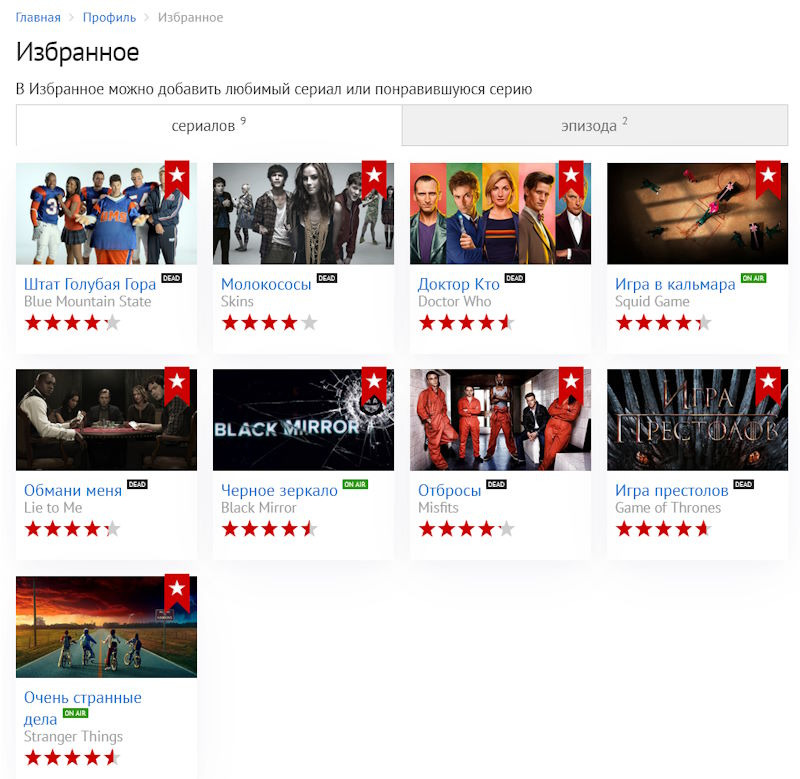Click DEAD badge beside Молокососы
Viewport: 800px width, 779px height.
pos(327,278)
